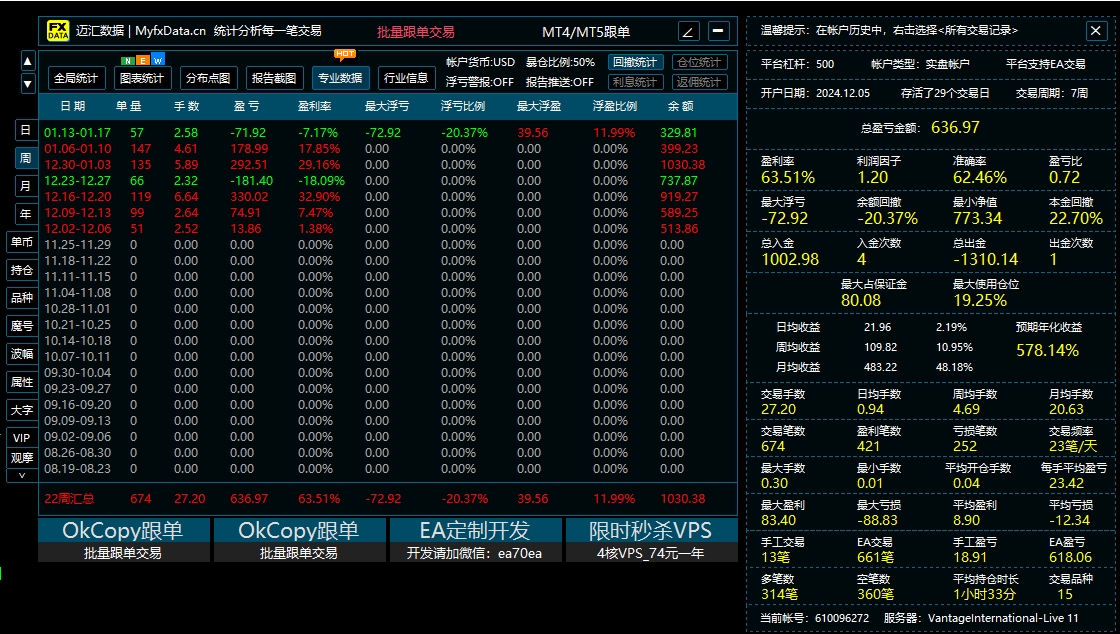Click the 专业数据 button

[x=340, y=78]
